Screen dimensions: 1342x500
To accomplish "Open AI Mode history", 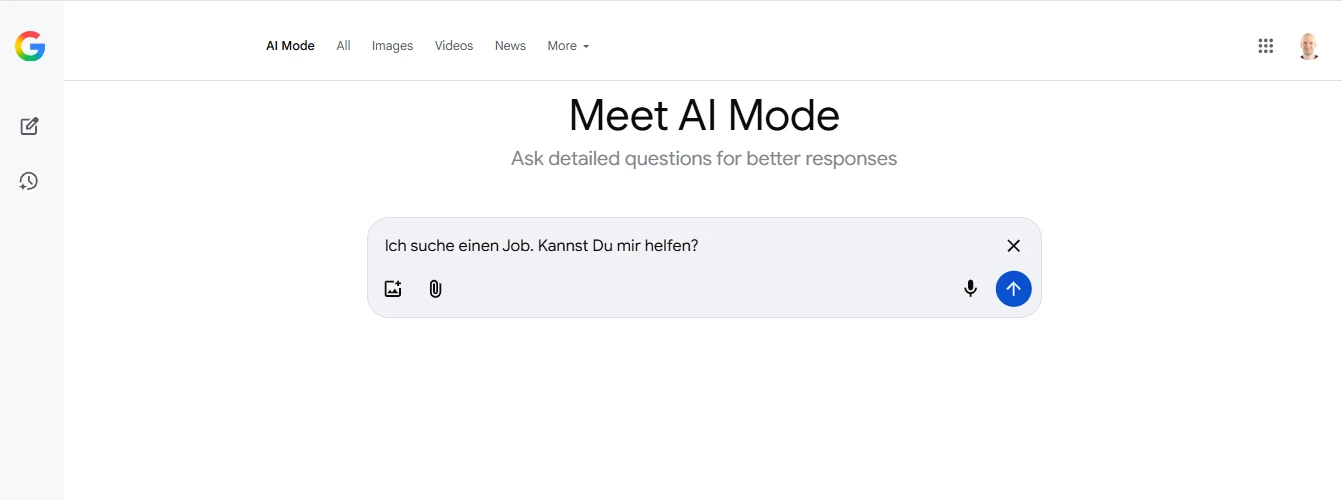I will click(29, 181).
